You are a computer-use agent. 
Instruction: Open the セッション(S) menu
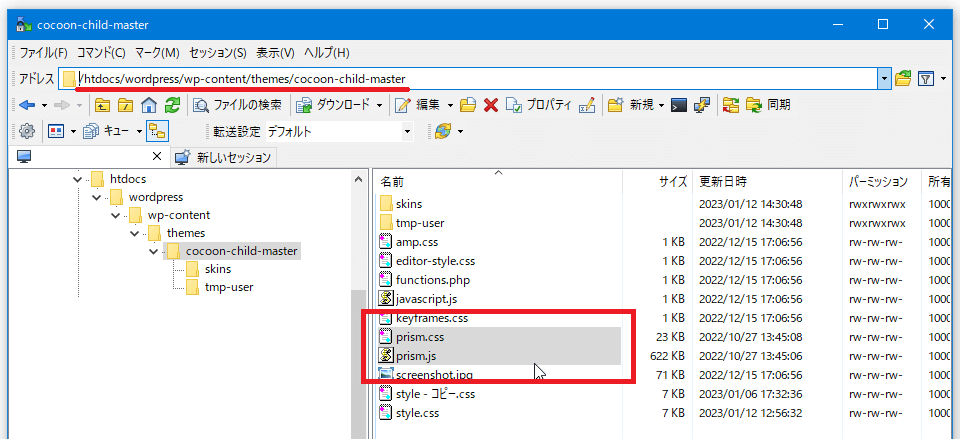(218, 52)
